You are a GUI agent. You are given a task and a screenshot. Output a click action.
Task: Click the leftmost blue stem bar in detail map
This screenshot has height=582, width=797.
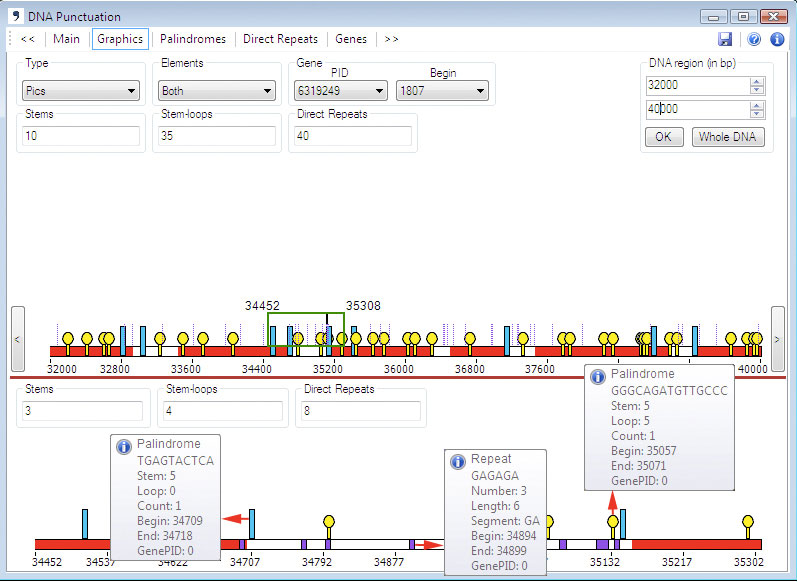(x=85, y=524)
